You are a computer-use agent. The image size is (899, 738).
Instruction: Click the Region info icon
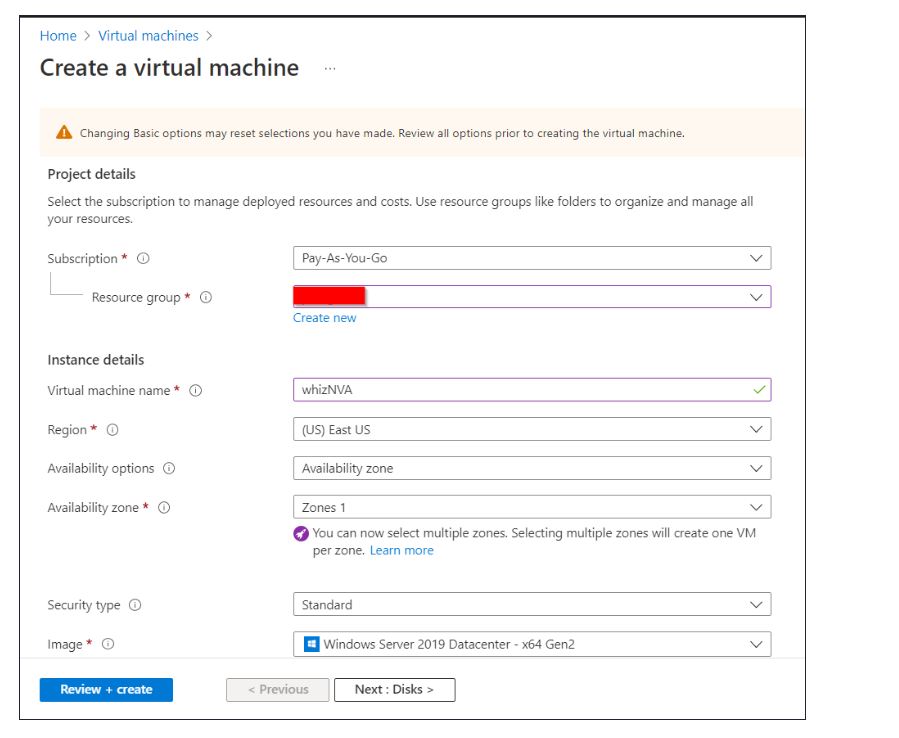[112, 430]
